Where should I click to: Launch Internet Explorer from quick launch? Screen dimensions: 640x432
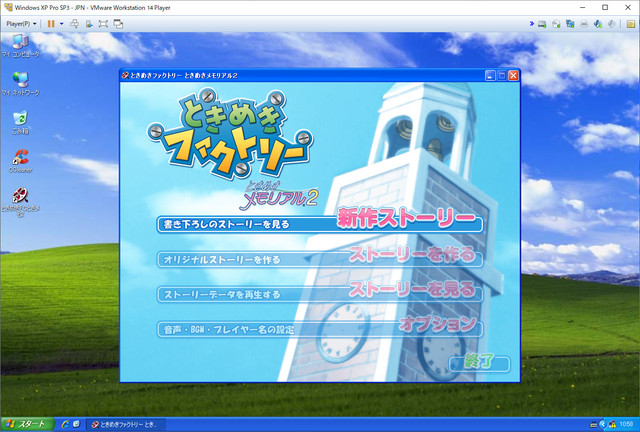(x=65, y=424)
